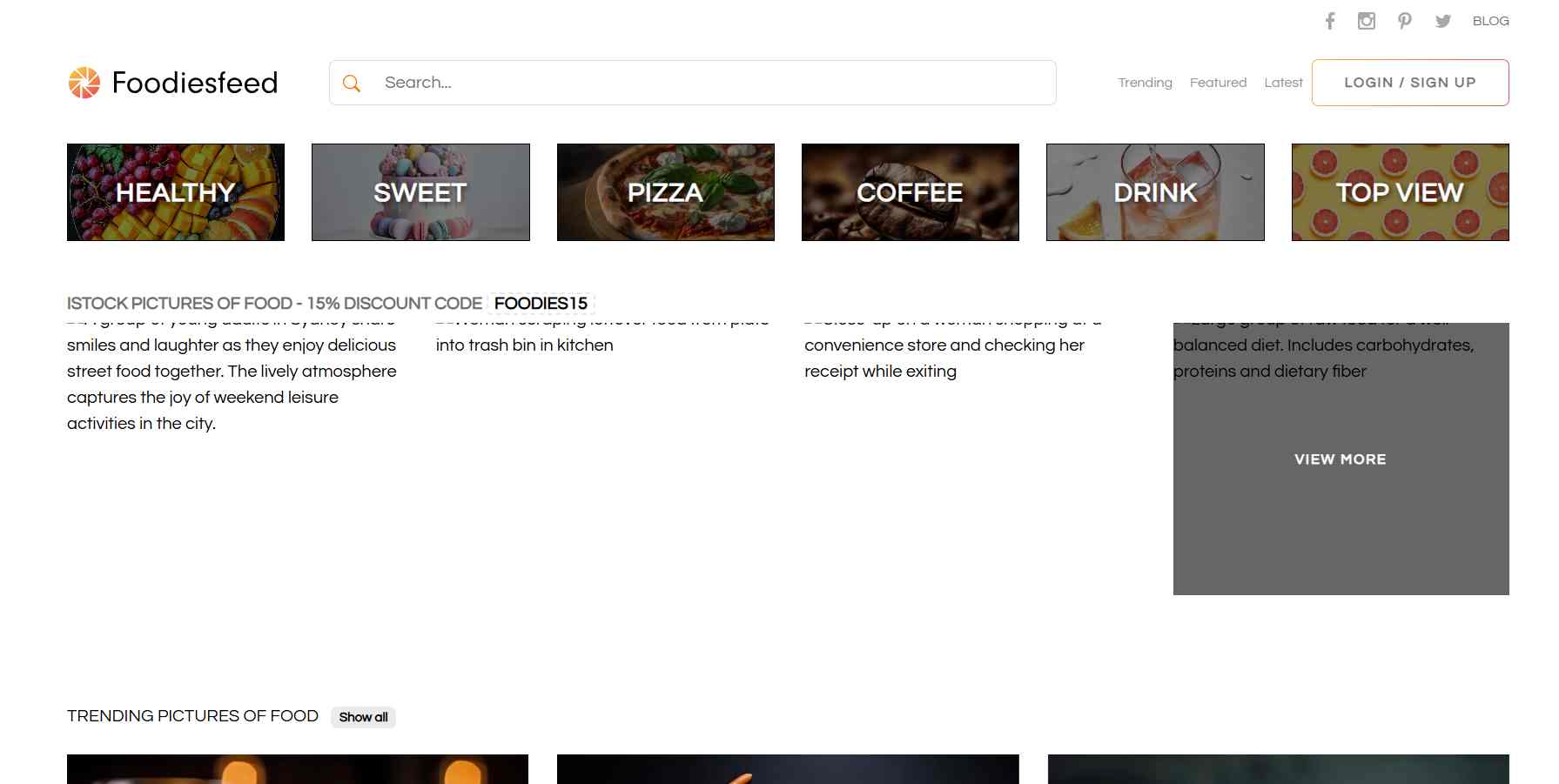The height and width of the screenshot is (784, 1559).
Task: Click the Foodiesfeed citrus logo
Action: tap(84, 83)
